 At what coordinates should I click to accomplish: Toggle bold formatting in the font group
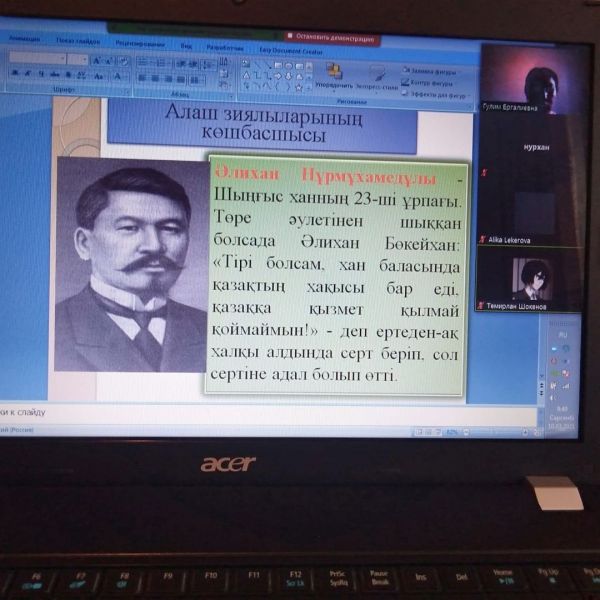[15, 73]
